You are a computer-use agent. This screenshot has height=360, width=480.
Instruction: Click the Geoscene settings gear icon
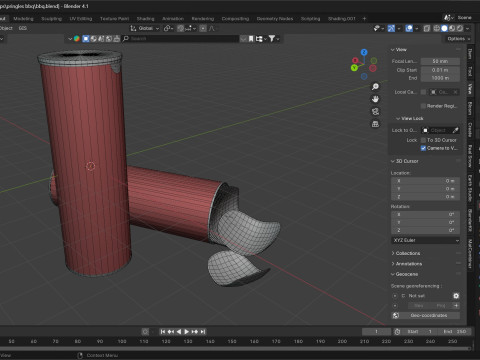pos(456,296)
